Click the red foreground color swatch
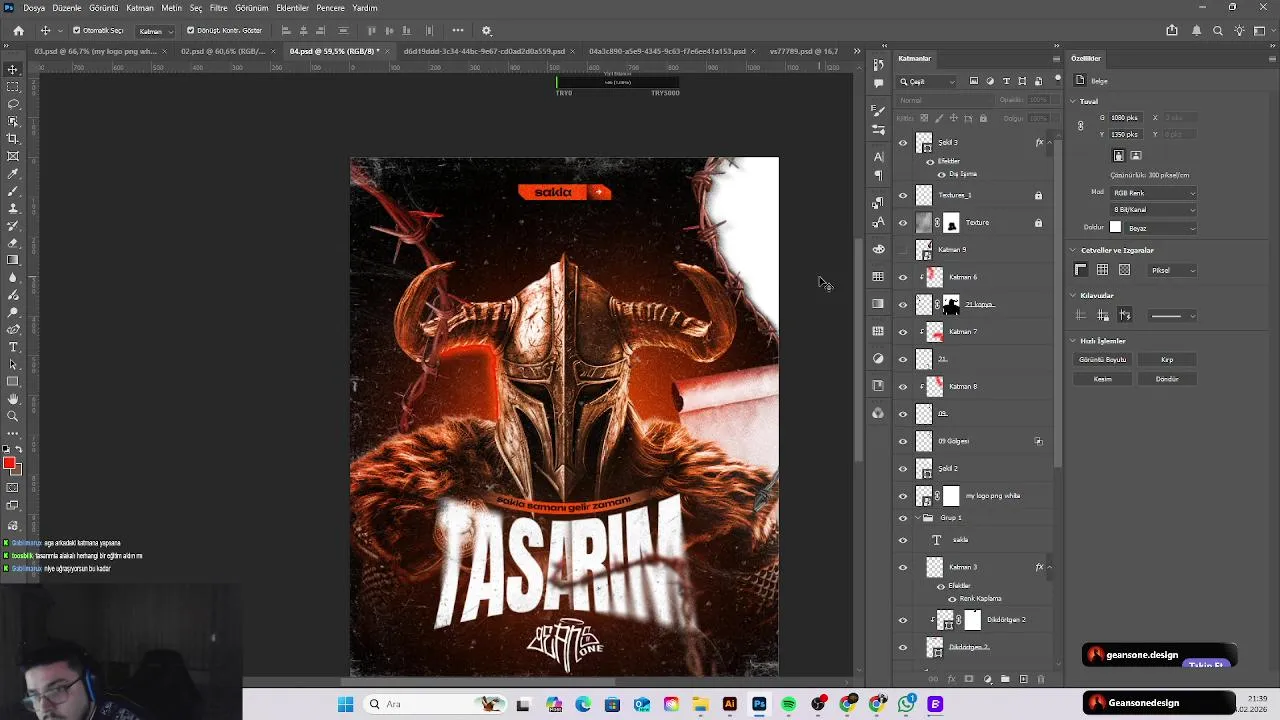 click(9, 463)
